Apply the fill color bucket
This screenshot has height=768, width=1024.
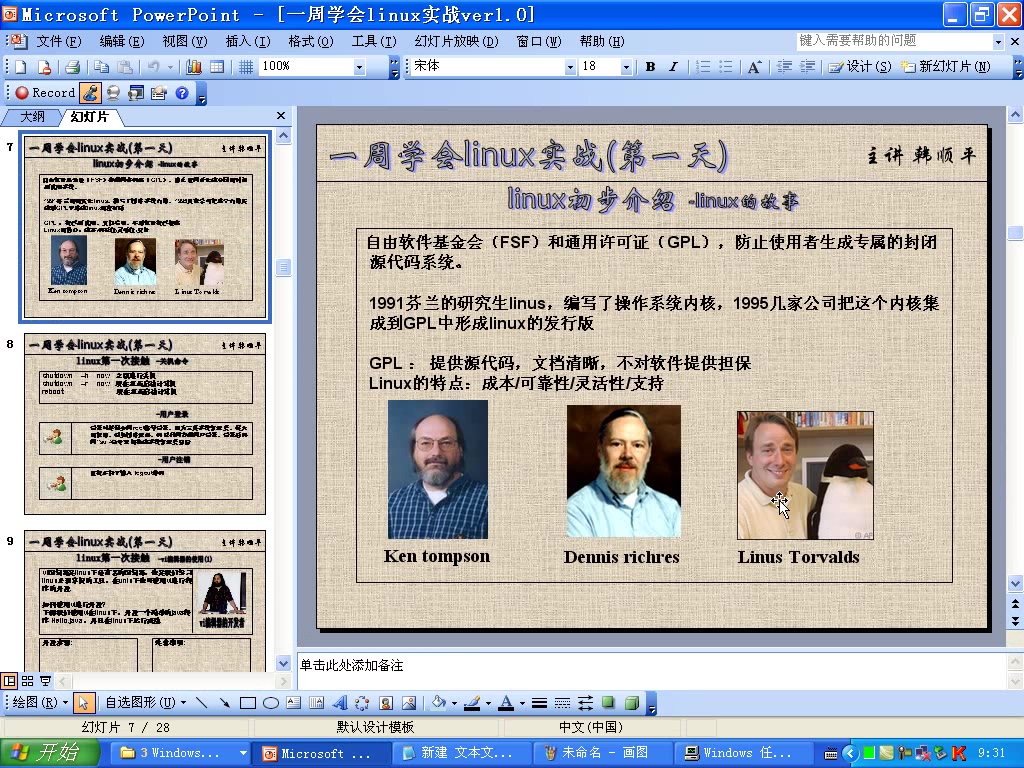438,703
